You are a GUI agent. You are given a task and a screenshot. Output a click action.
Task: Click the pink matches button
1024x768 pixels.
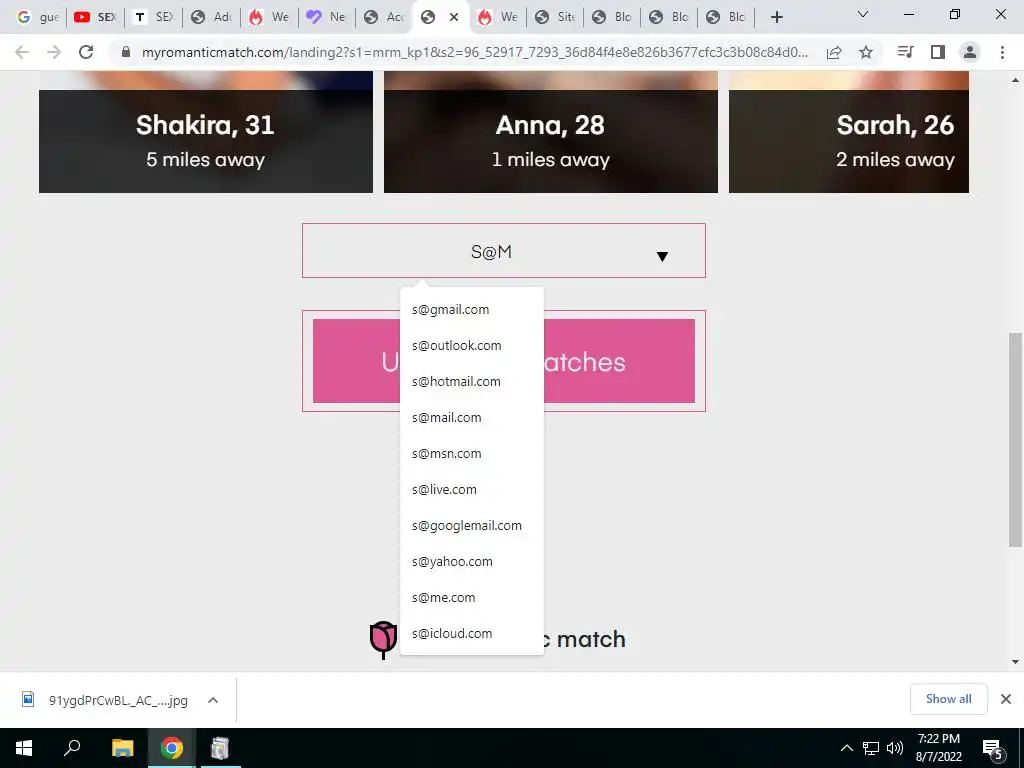pyautogui.click(x=504, y=361)
